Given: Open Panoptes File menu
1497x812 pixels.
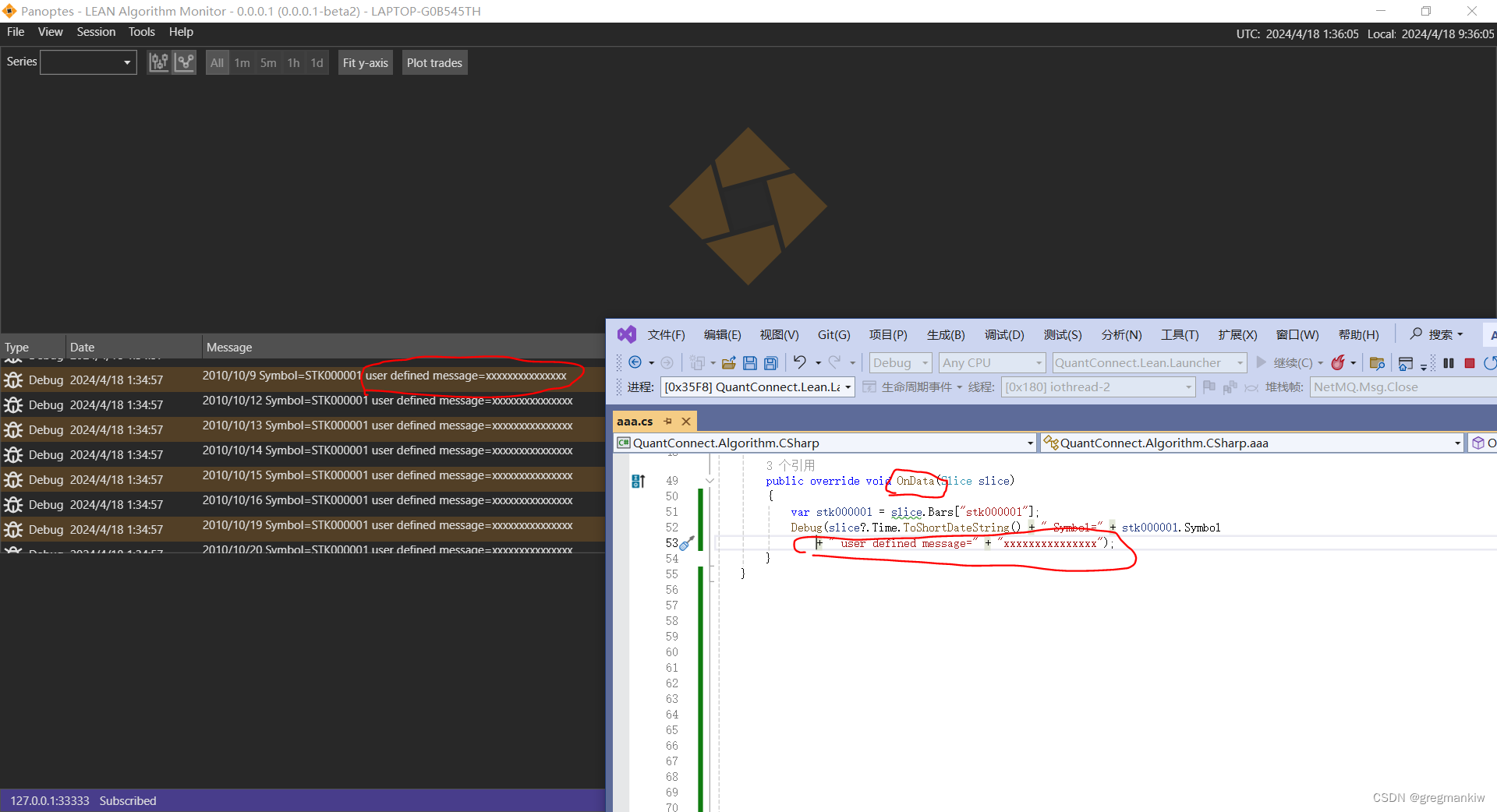Looking at the screenshot, I should pos(16,32).
